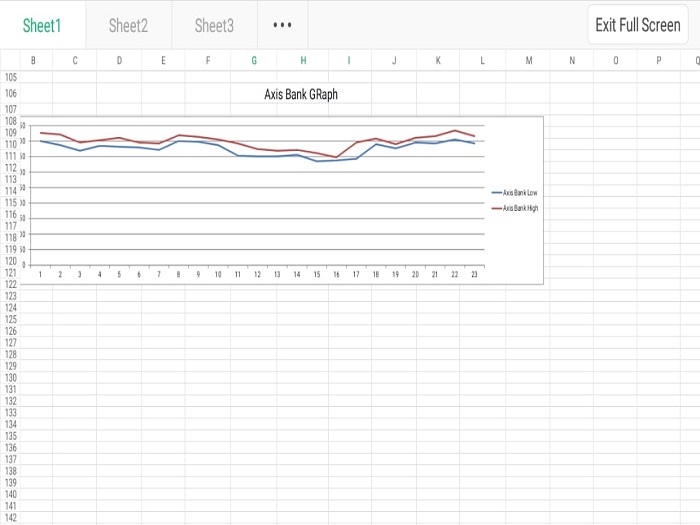This screenshot has width=700, height=525.
Task: Click x-axis label 1 on chart
Action: pos(40,274)
